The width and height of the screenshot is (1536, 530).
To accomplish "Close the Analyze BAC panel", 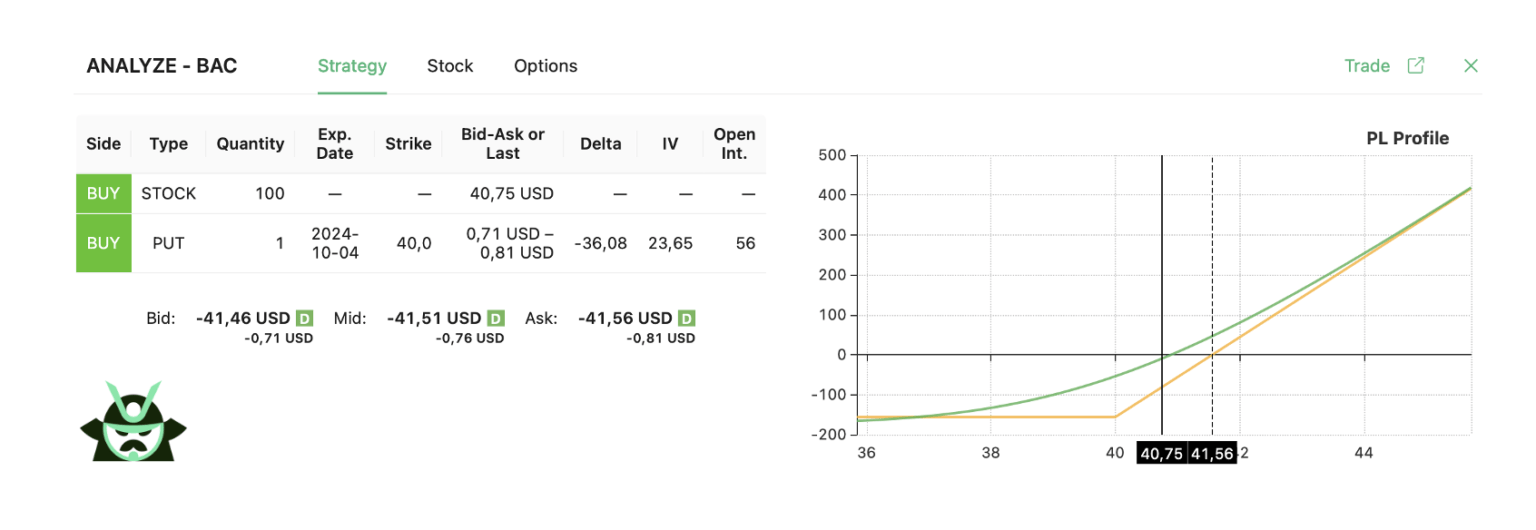I will click(1470, 66).
